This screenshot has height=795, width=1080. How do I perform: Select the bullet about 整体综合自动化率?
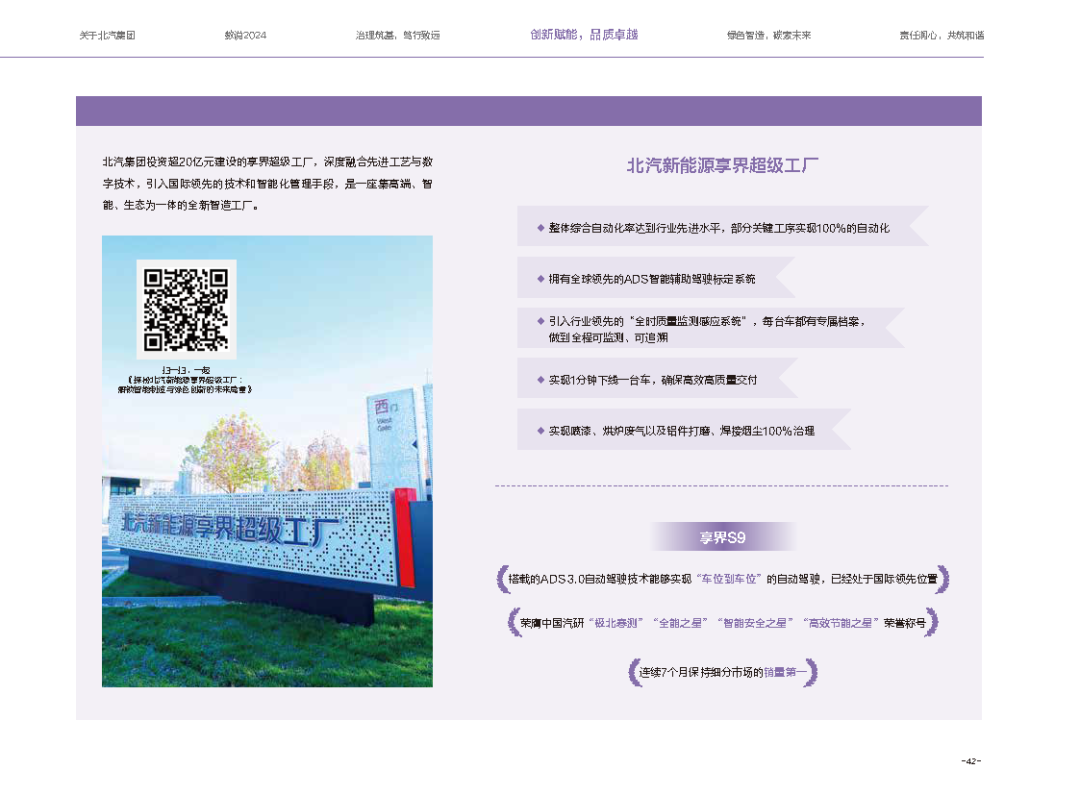(718, 228)
